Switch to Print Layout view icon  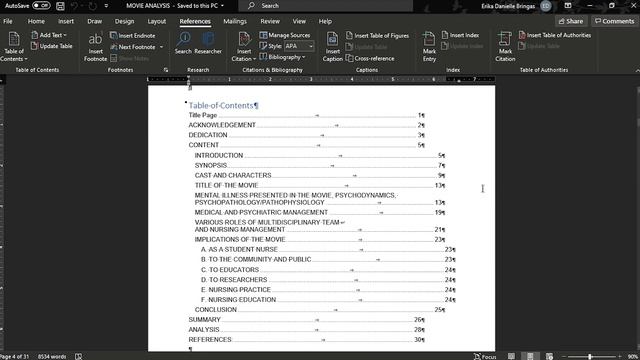[530, 356]
